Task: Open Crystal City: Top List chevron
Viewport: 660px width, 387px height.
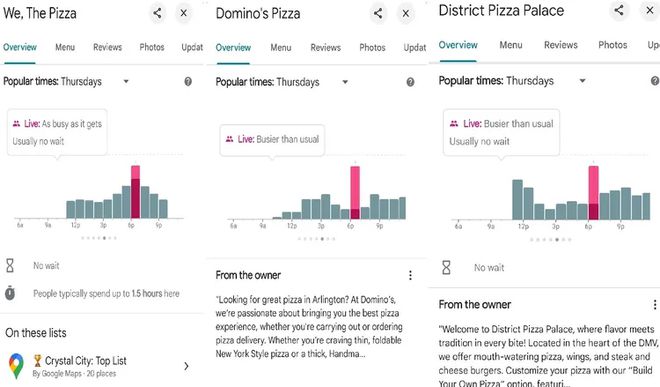Action: [x=186, y=366]
